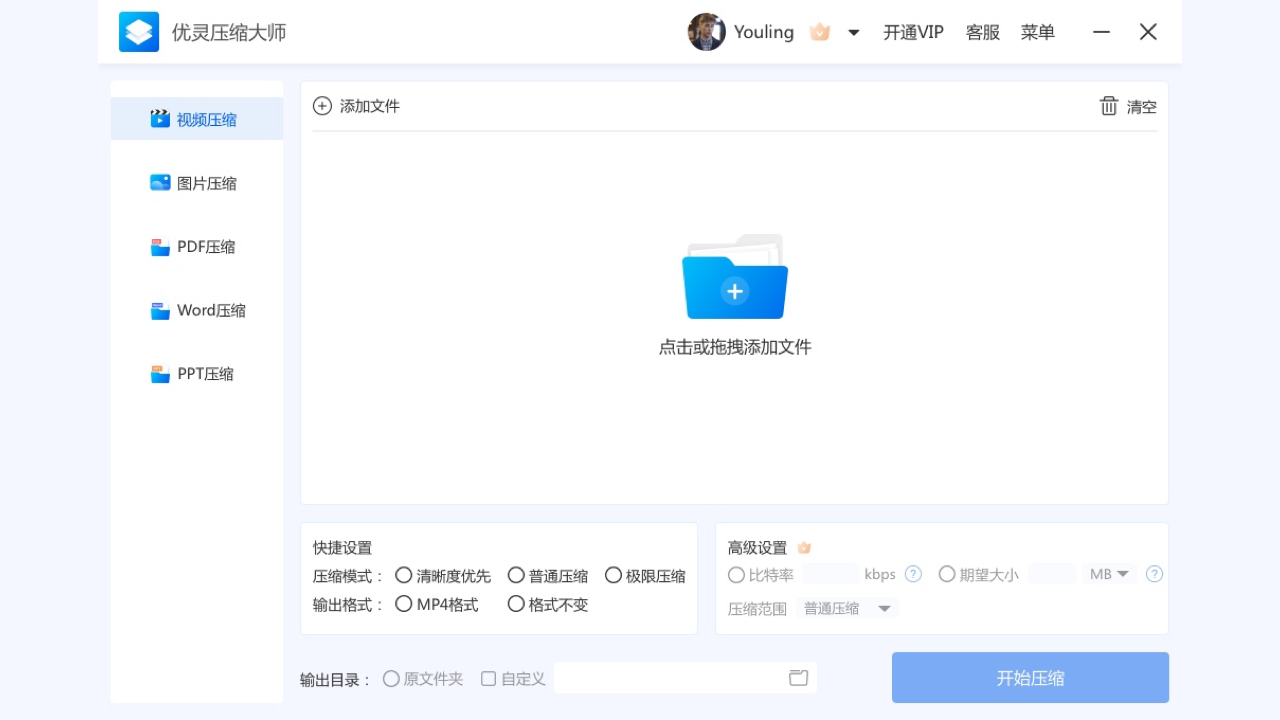This screenshot has width=1280, height=720.
Task: Select MP4格式 as output format
Action: pos(404,604)
